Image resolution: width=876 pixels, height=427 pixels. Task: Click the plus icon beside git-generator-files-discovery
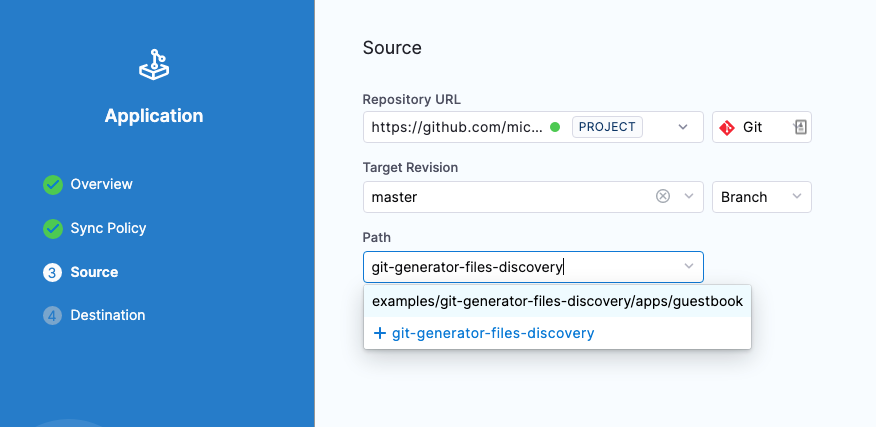(380, 333)
